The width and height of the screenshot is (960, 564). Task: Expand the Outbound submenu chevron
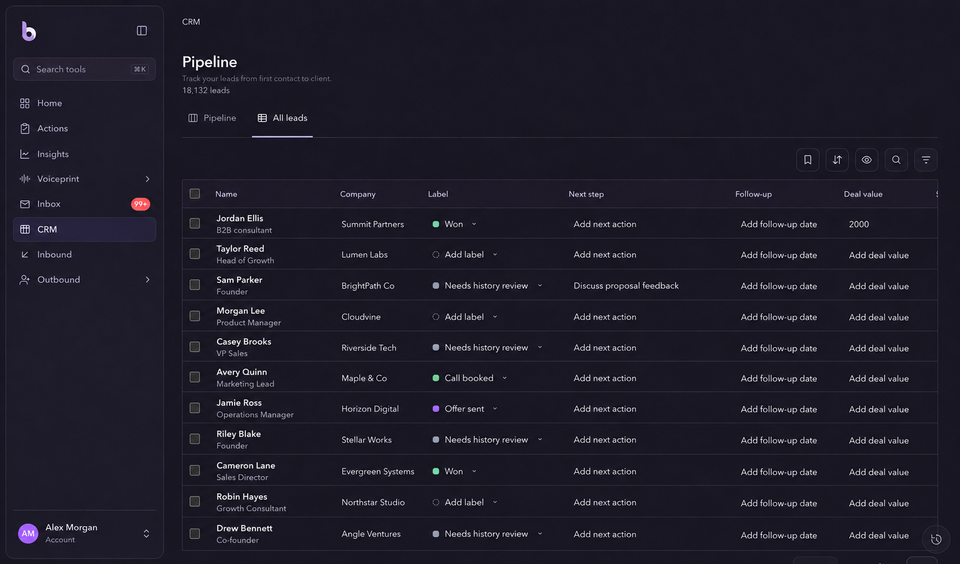point(148,279)
